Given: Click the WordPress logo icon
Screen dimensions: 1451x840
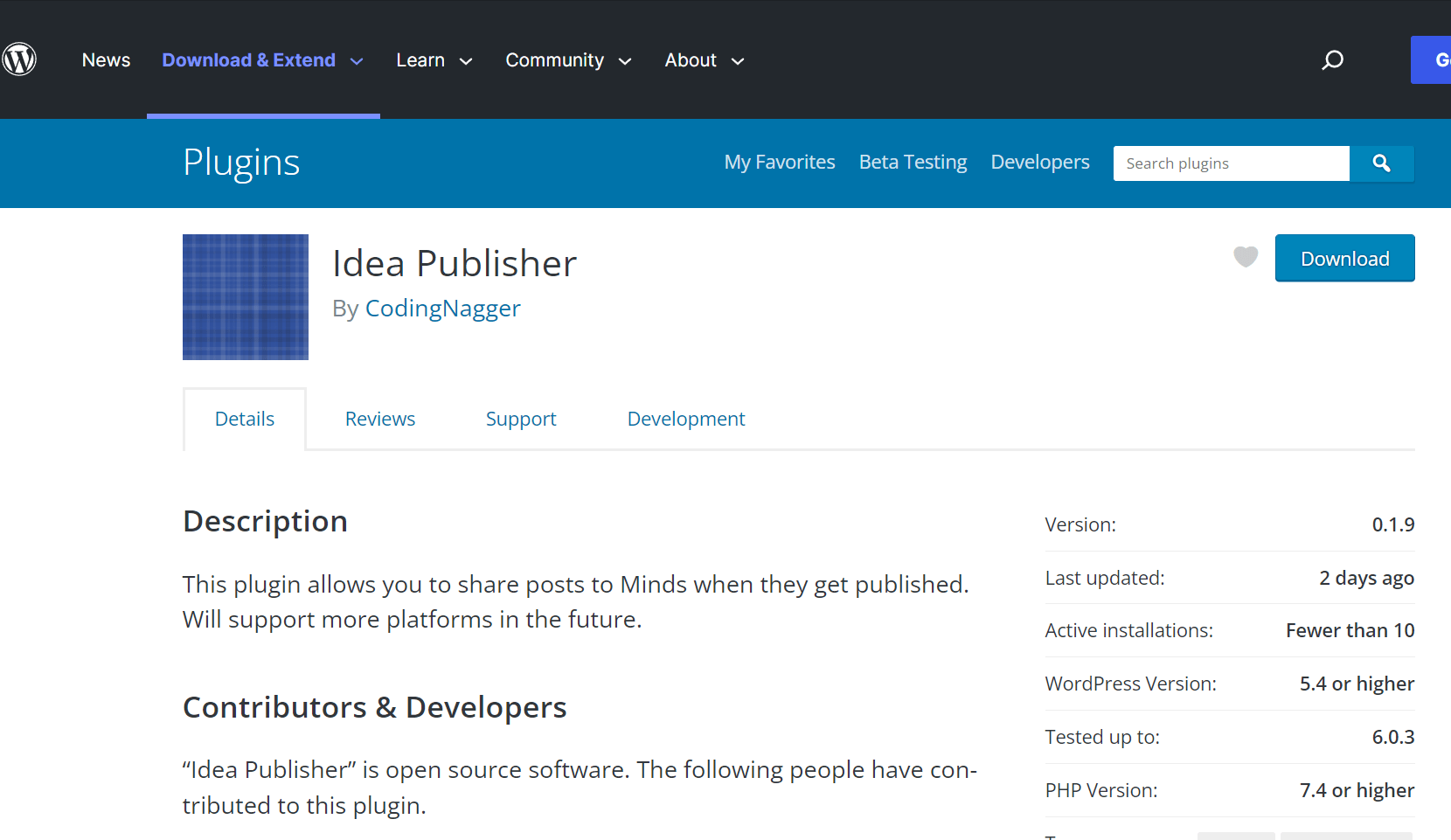Looking at the screenshot, I should 19,59.
